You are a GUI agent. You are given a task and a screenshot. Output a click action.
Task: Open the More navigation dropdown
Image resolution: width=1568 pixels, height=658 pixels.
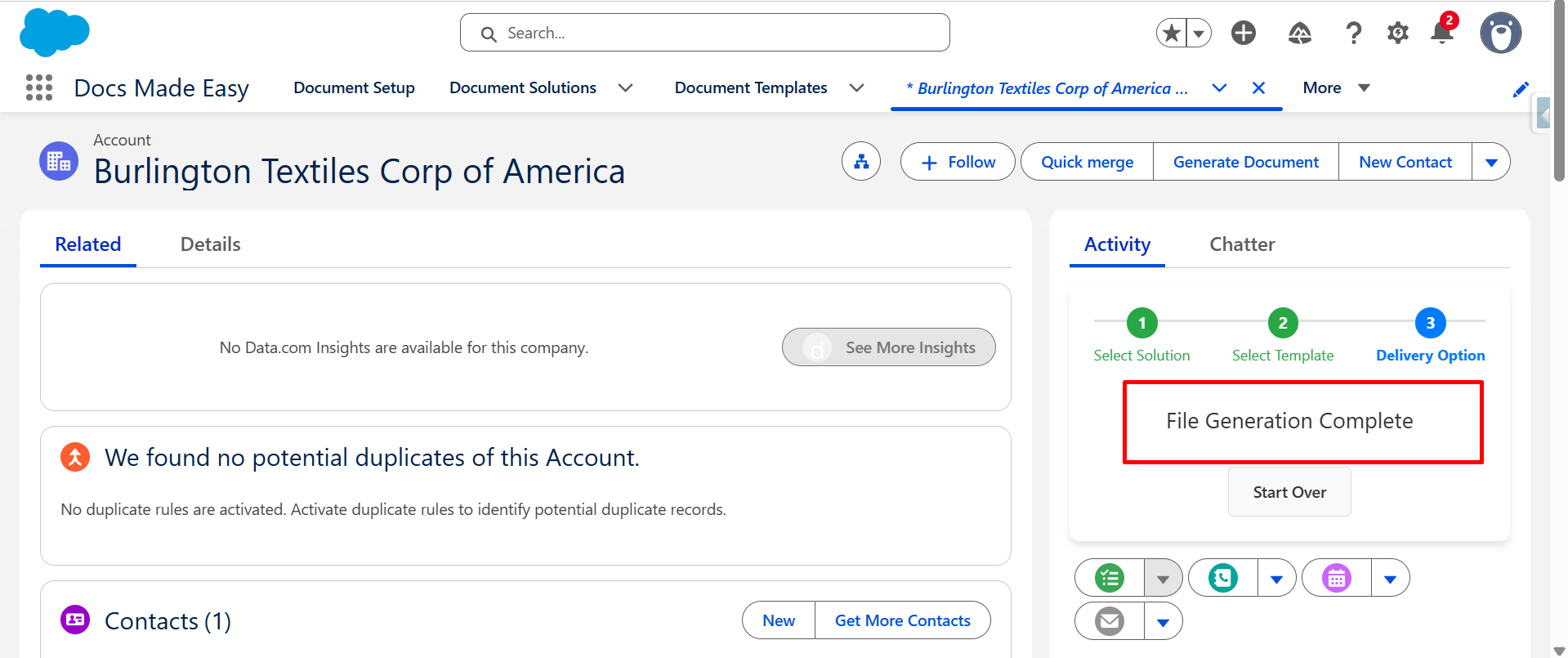pos(1336,87)
